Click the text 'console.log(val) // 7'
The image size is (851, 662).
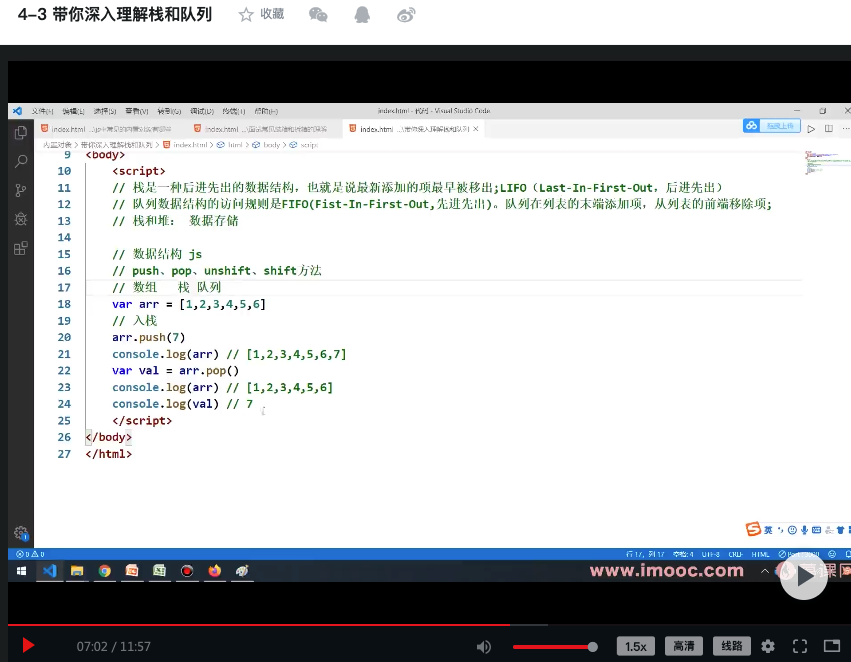[182, 404]
